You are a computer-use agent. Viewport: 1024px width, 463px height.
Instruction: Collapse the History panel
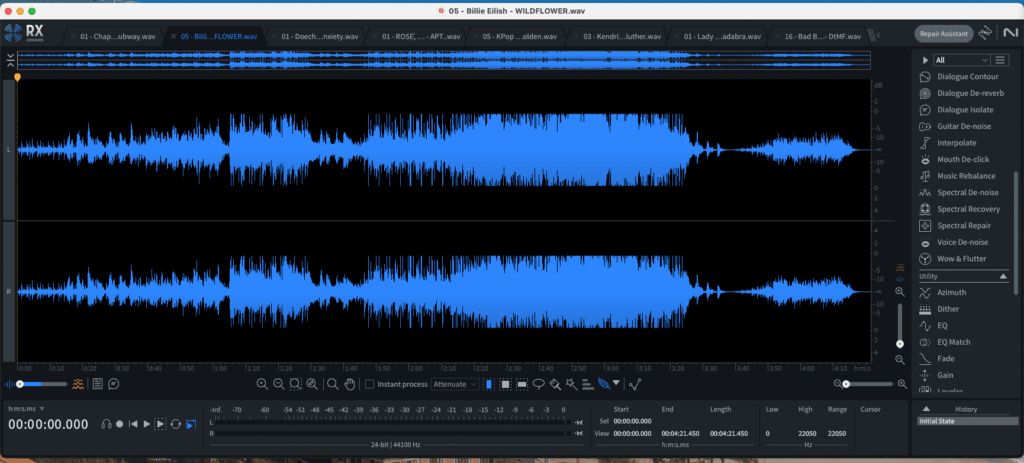[x=926, y=409]
